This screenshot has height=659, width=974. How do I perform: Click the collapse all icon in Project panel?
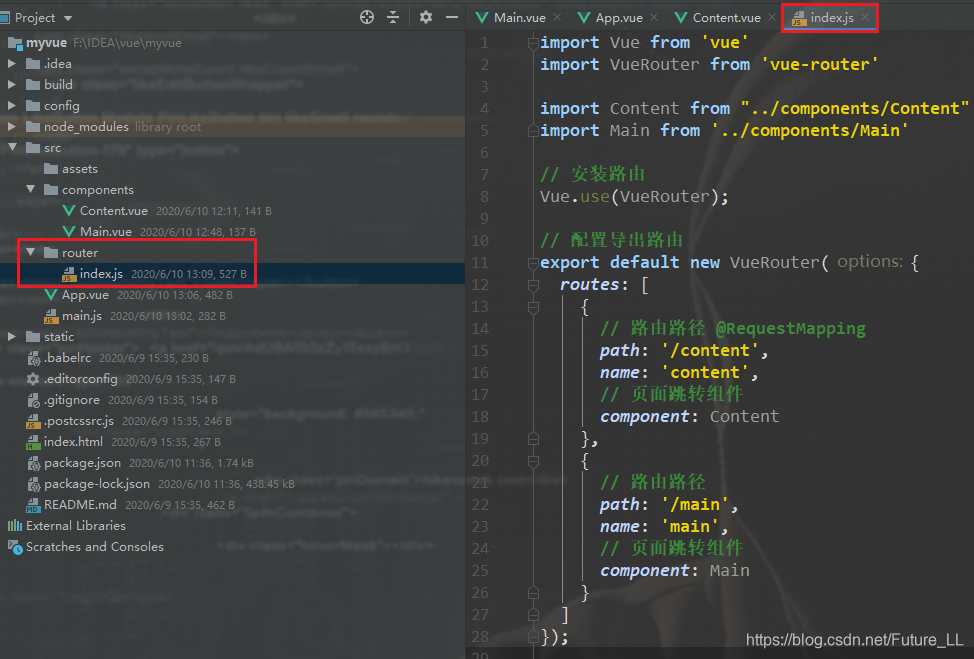click(x=393, y=17)
